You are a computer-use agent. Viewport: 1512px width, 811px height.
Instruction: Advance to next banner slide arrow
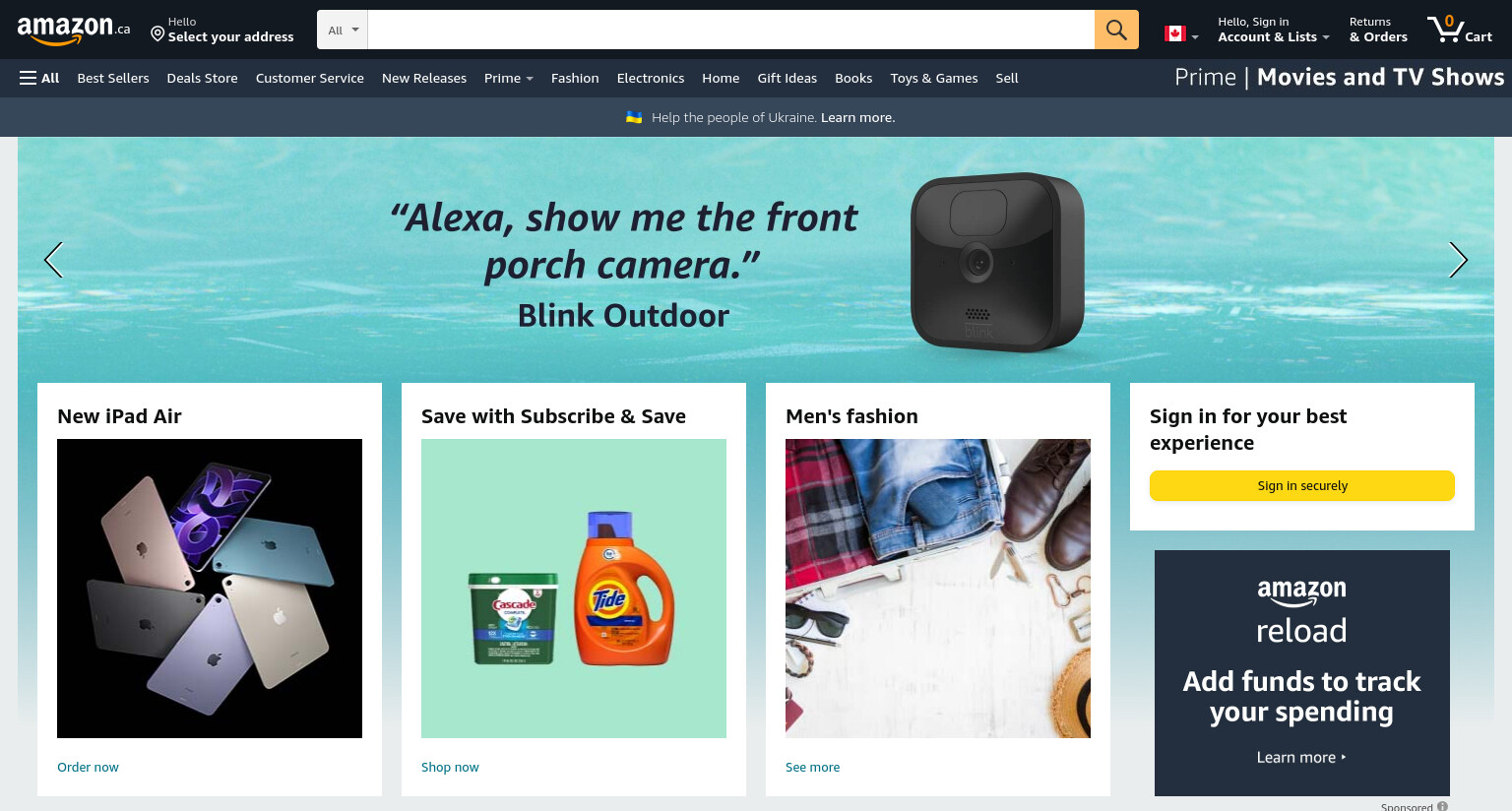point(1458,260)
